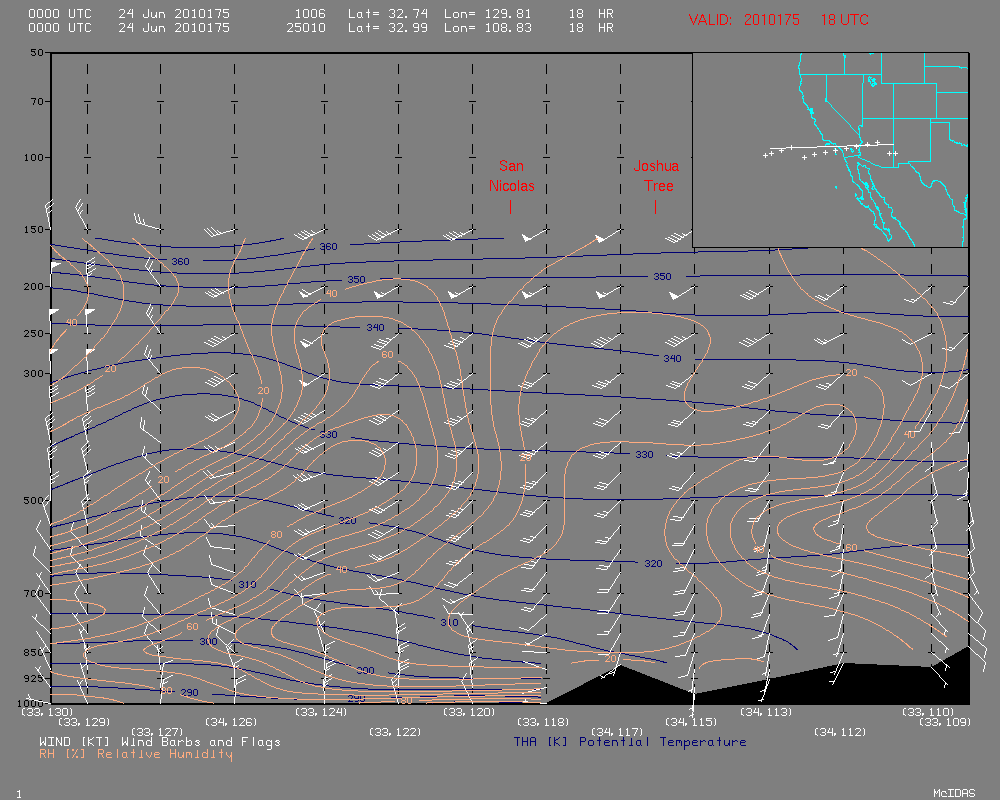1000x800 pixels.
Task: Click the station ID 25010 in the header
Action: point(306,27)
